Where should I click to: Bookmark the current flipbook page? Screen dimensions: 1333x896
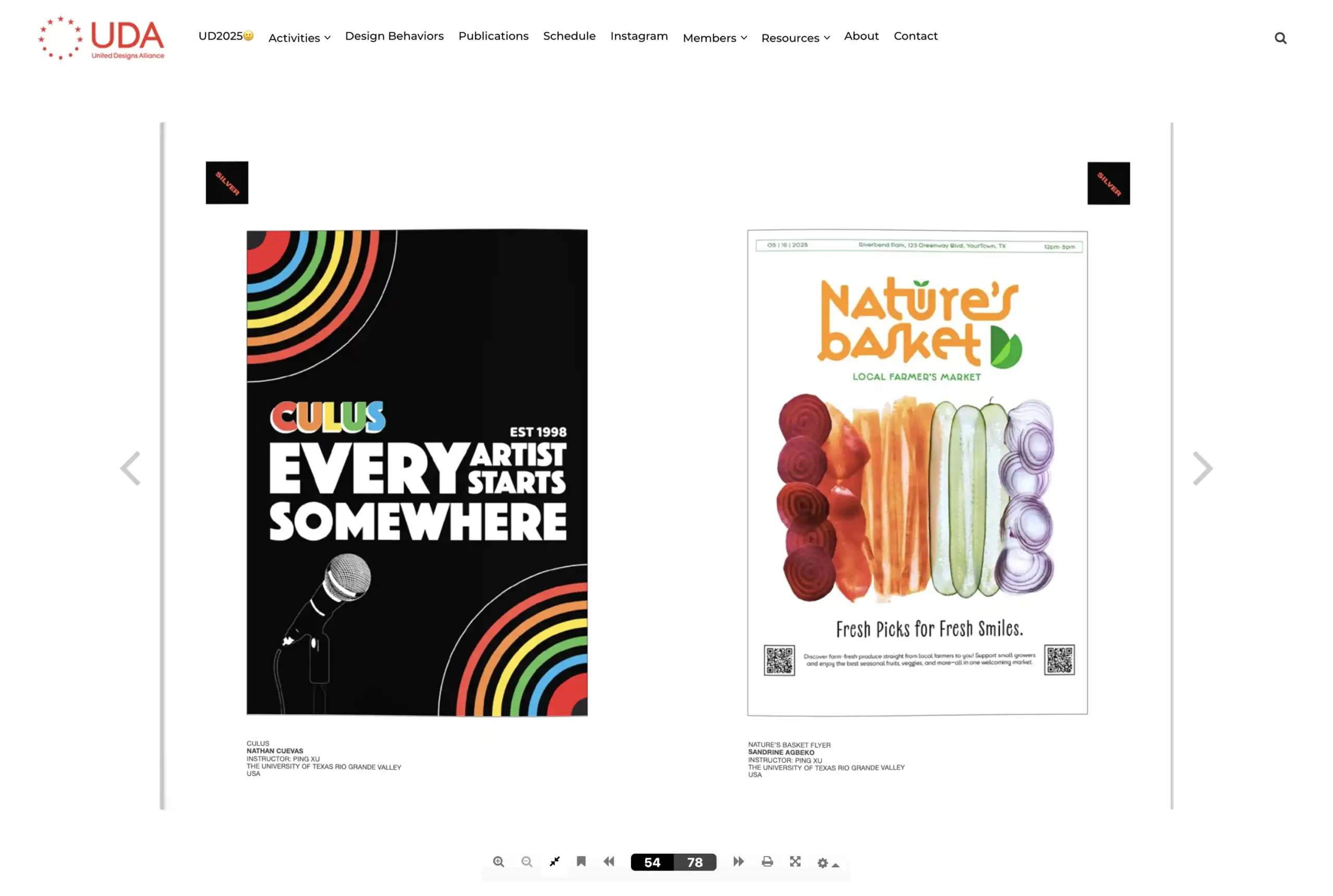(581, 862)
